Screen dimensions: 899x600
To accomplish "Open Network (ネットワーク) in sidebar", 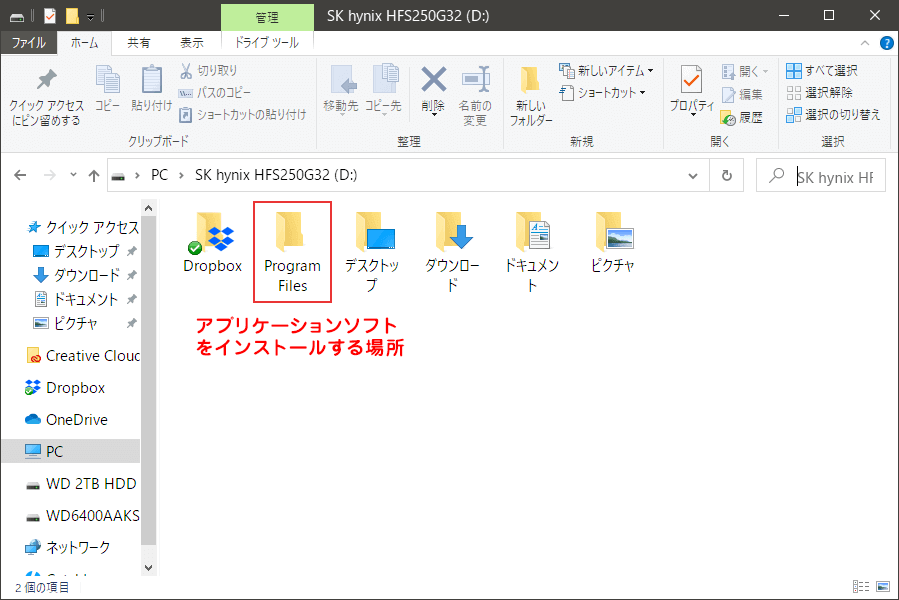I will (x=68, y=547).
